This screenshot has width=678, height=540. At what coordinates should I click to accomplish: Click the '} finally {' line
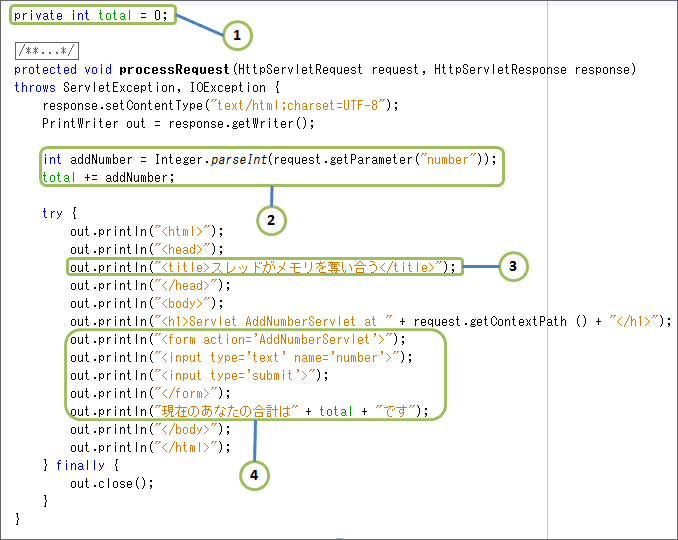[x=81, y=466]
